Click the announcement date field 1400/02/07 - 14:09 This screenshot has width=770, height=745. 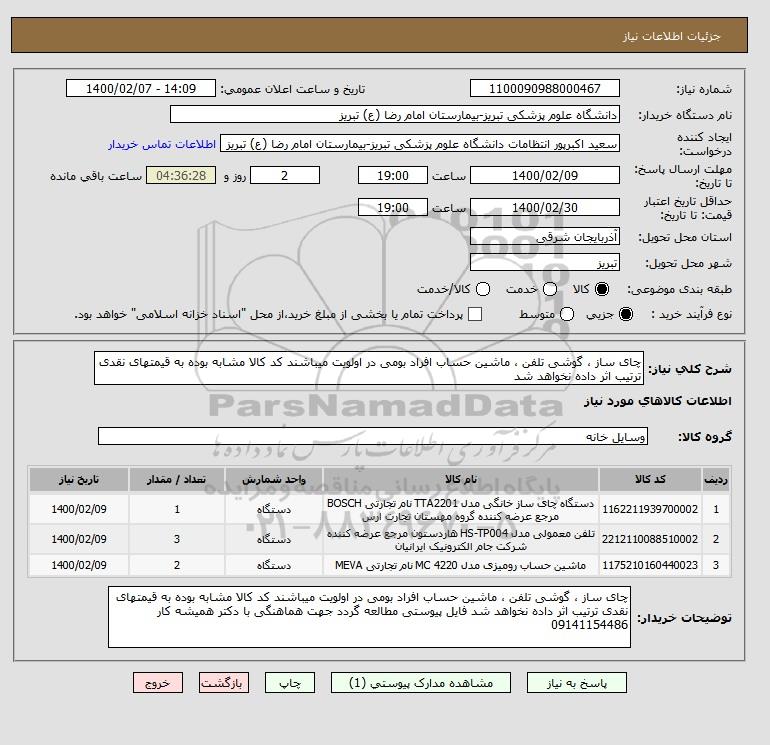click(x=141, y=88)
